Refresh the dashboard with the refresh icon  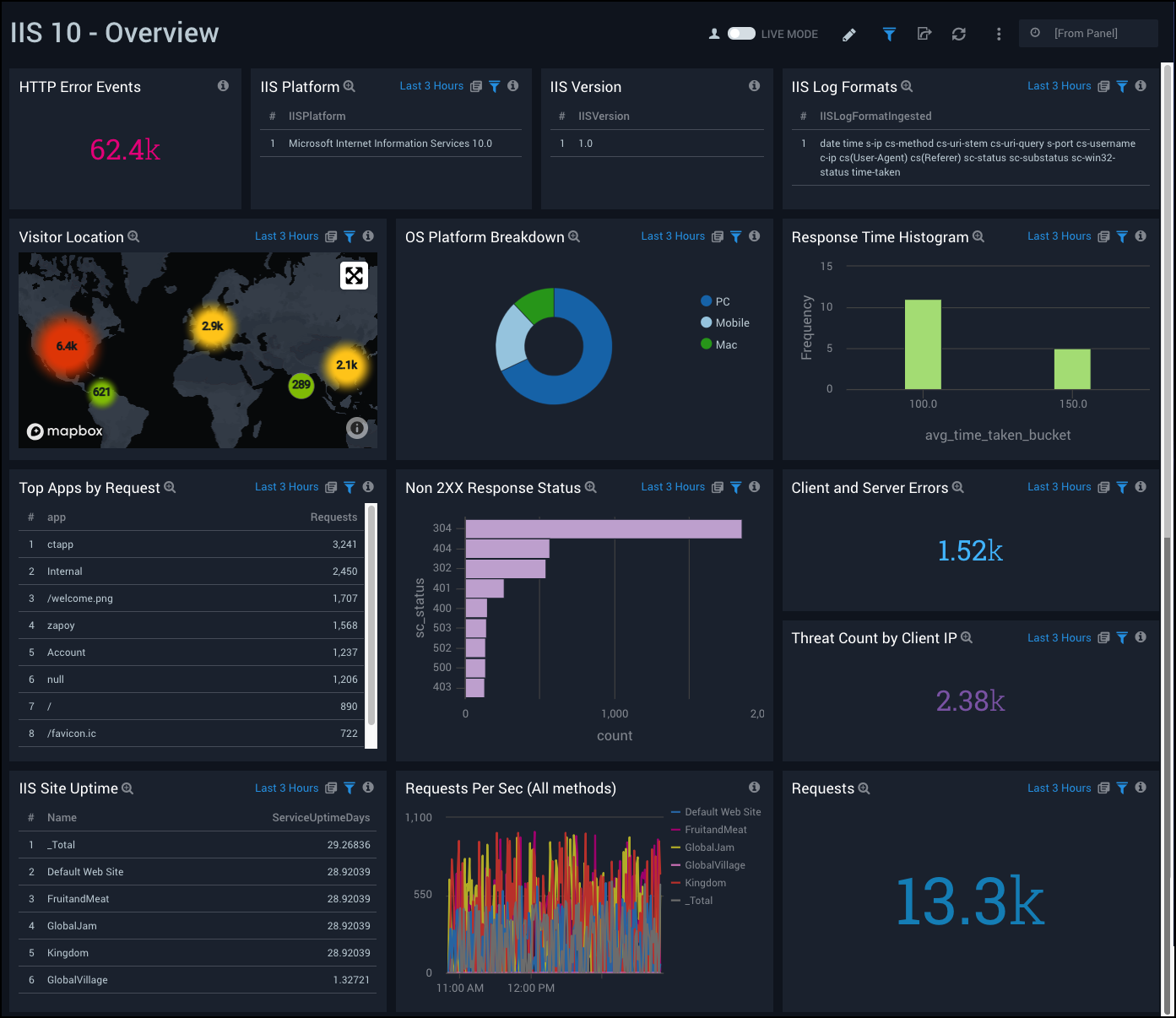click(959, 34)
